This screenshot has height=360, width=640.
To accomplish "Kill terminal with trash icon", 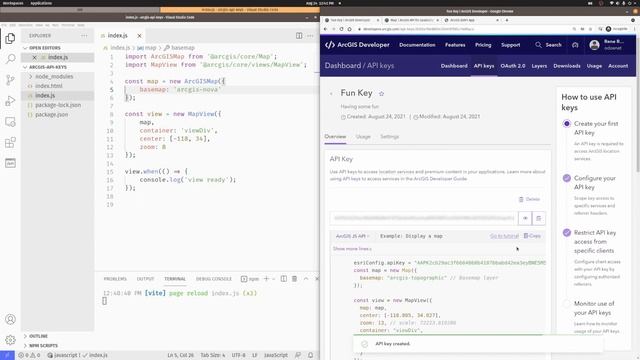I will pyautogui.click(x=294, y=279).
